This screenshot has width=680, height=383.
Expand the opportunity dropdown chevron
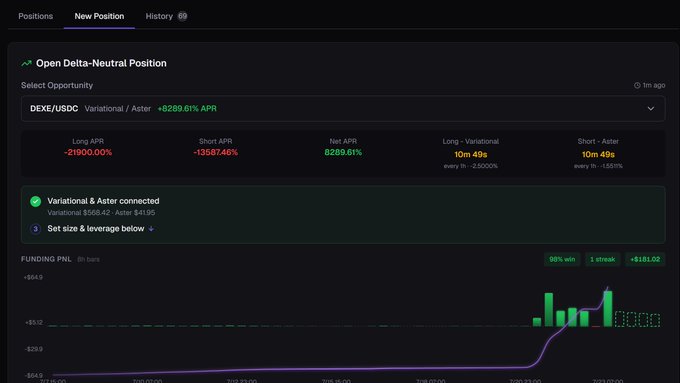point(651,108)
